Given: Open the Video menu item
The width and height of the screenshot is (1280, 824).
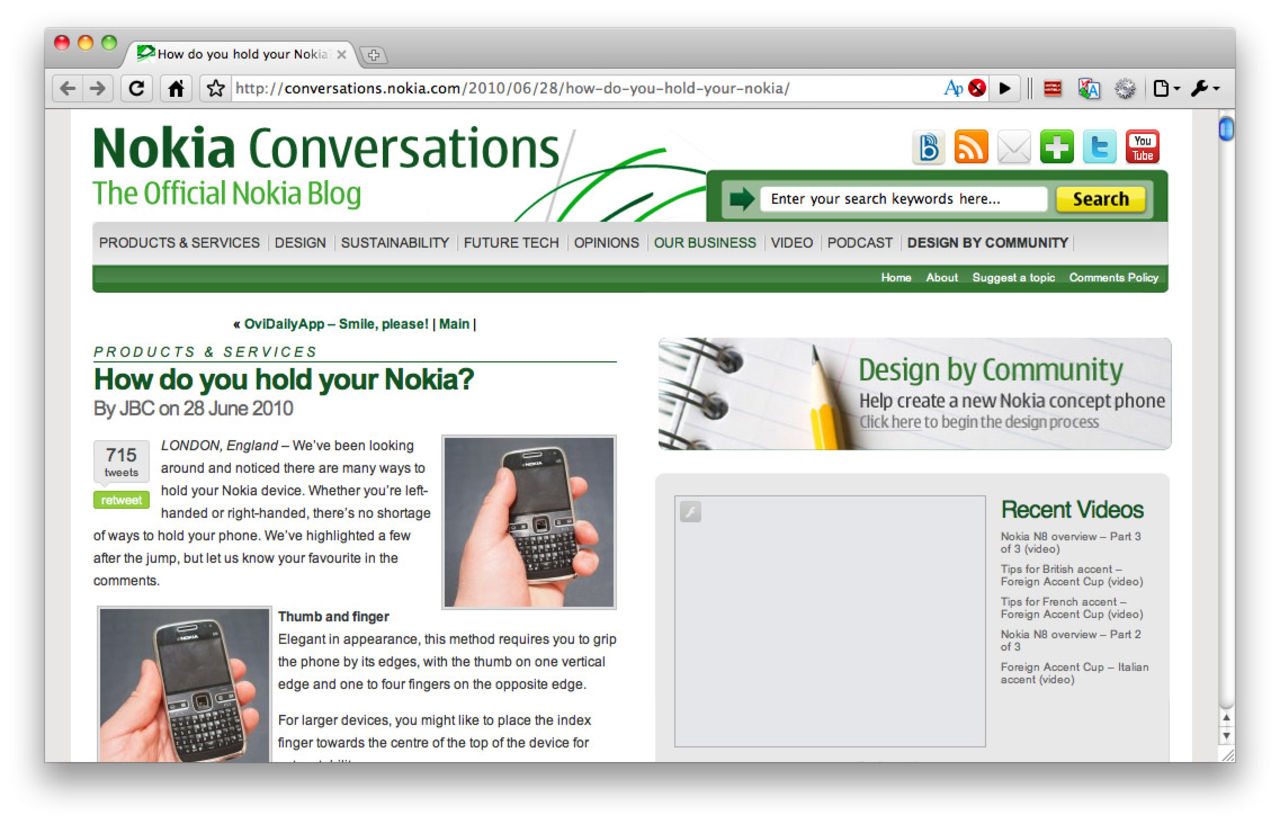Looking at the screenshot, I should click(x=792, y=242).
